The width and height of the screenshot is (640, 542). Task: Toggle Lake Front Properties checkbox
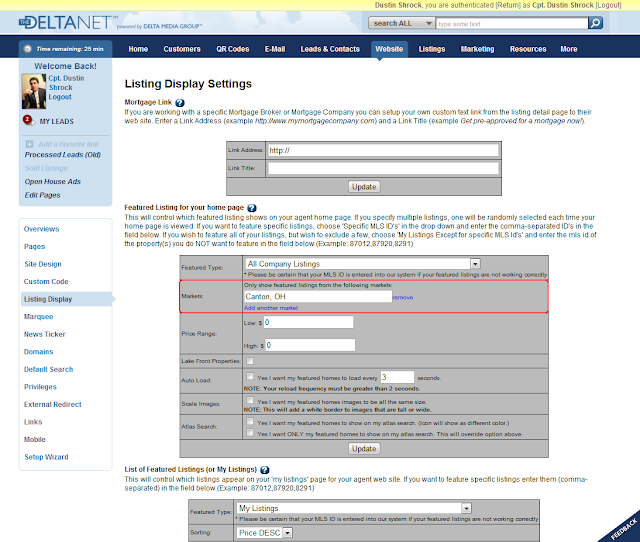point(250,361)
